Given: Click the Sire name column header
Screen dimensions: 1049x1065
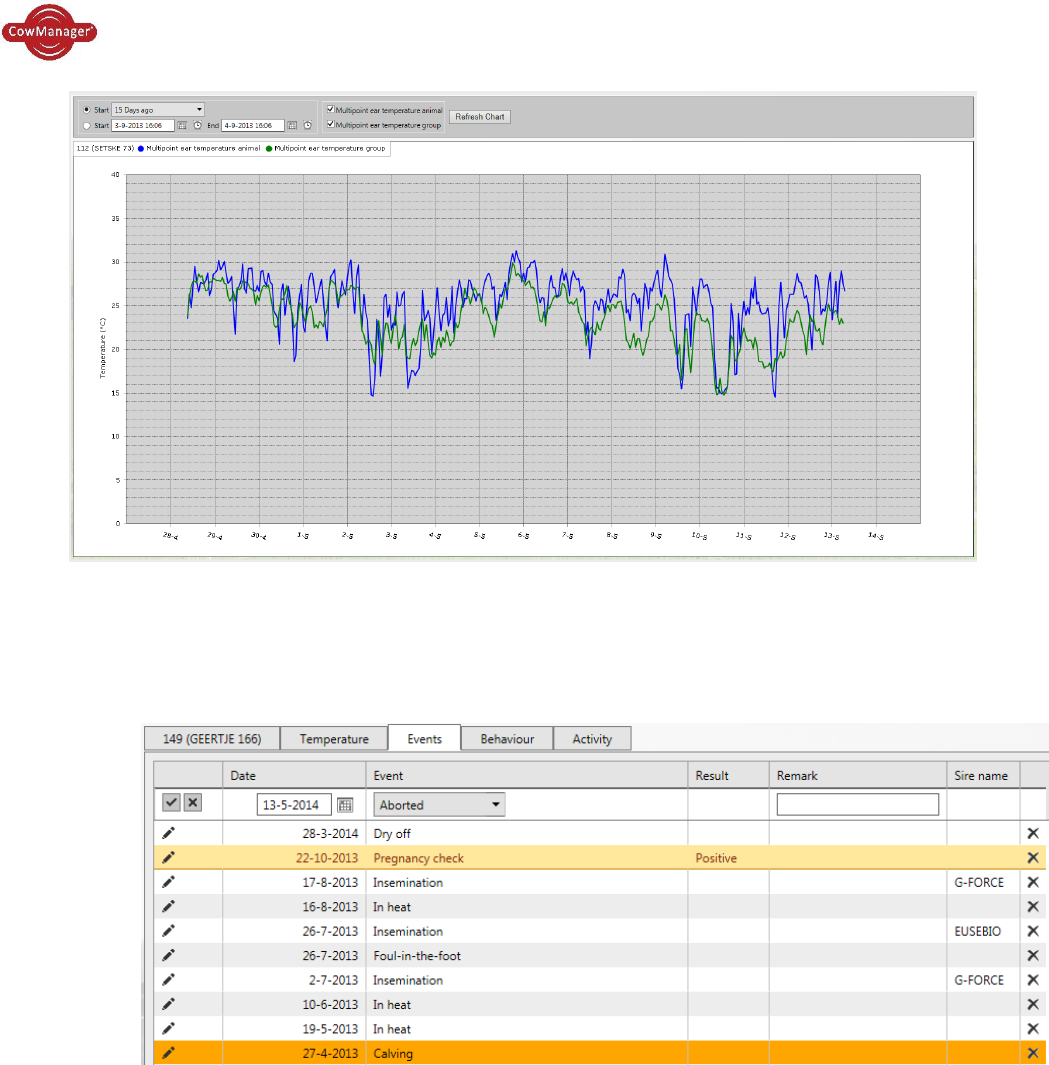Looking at the screenshot, I should coord(983,776).
